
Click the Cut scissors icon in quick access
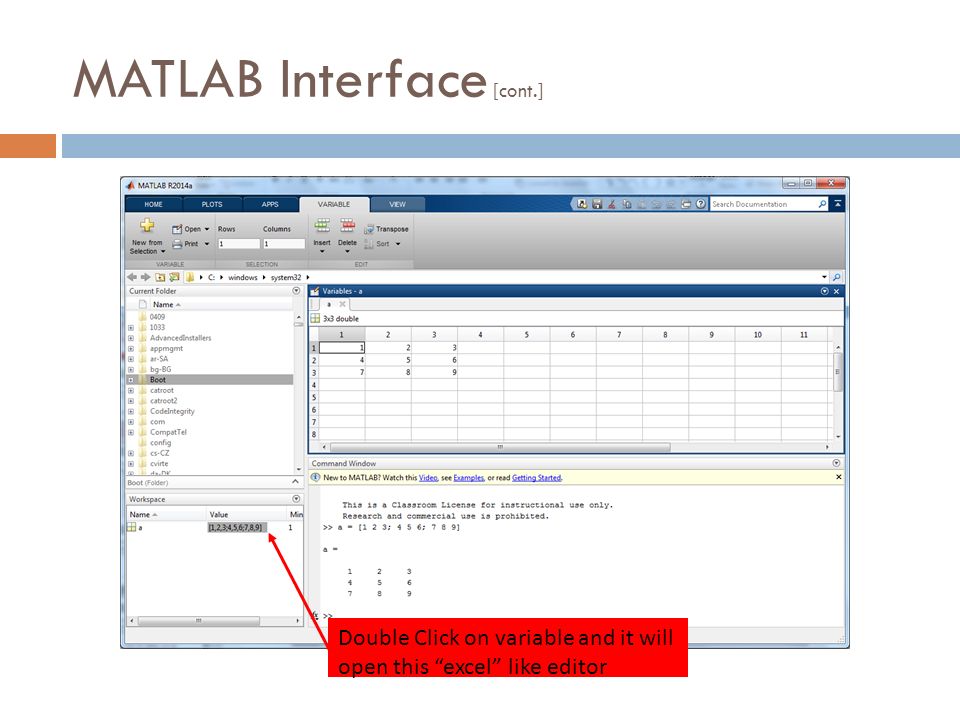pos(612,204)
